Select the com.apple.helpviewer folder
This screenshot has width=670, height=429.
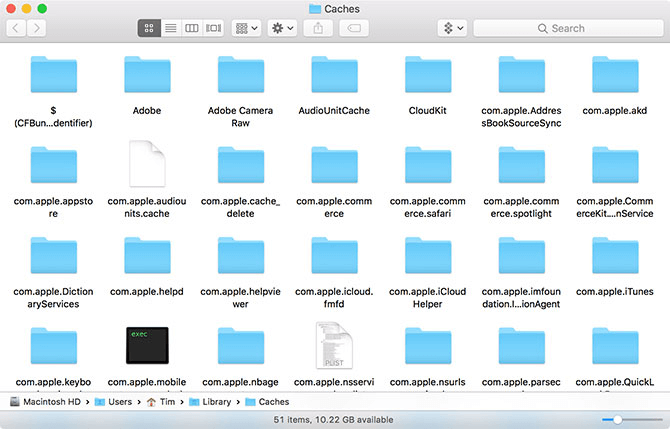point(241,256)
